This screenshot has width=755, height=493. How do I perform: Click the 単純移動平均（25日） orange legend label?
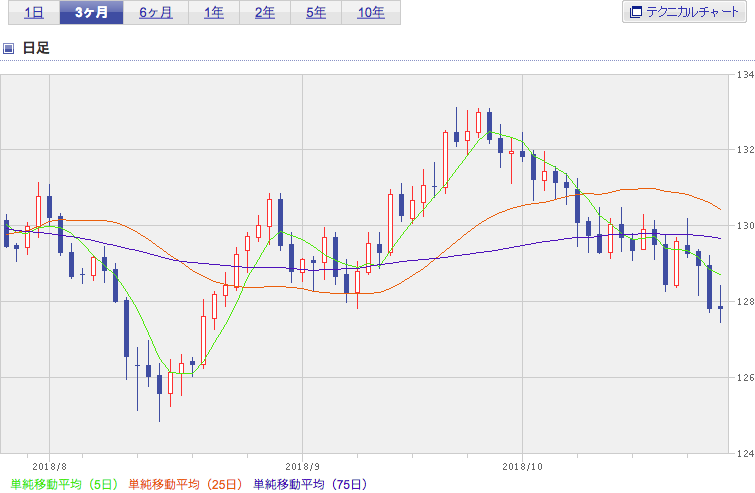pos(185,484)
